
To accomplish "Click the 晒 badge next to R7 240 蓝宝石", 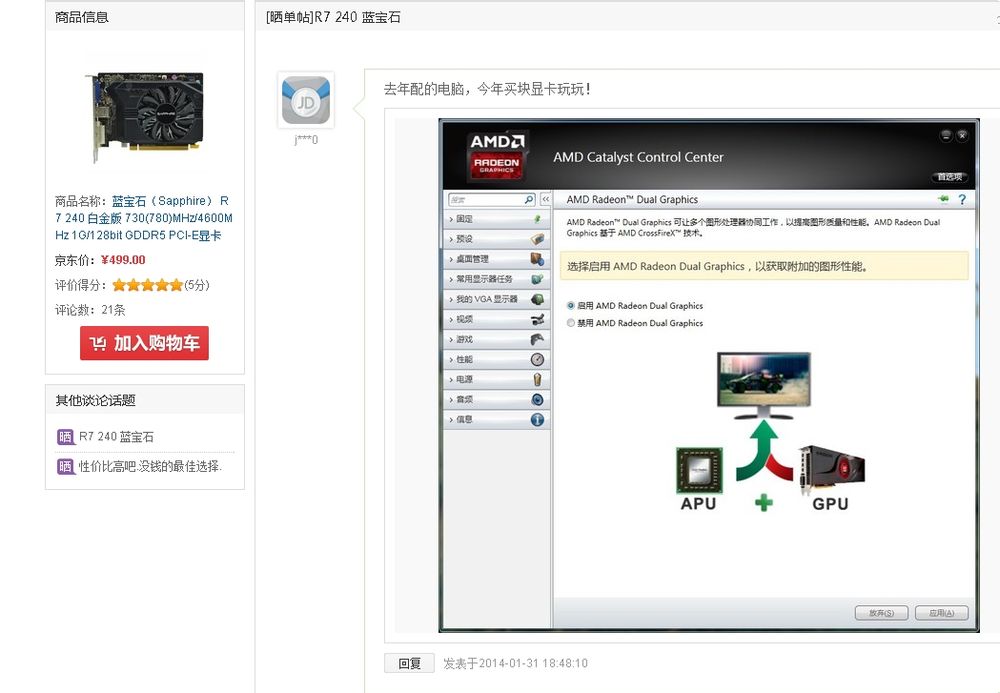I will (x=65, y=437).
